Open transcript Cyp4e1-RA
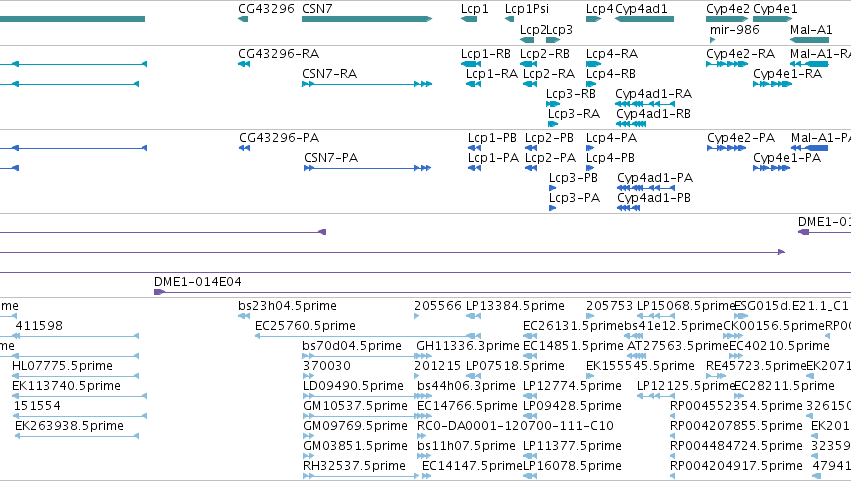 pyautogui.click(x=788, y=74)
